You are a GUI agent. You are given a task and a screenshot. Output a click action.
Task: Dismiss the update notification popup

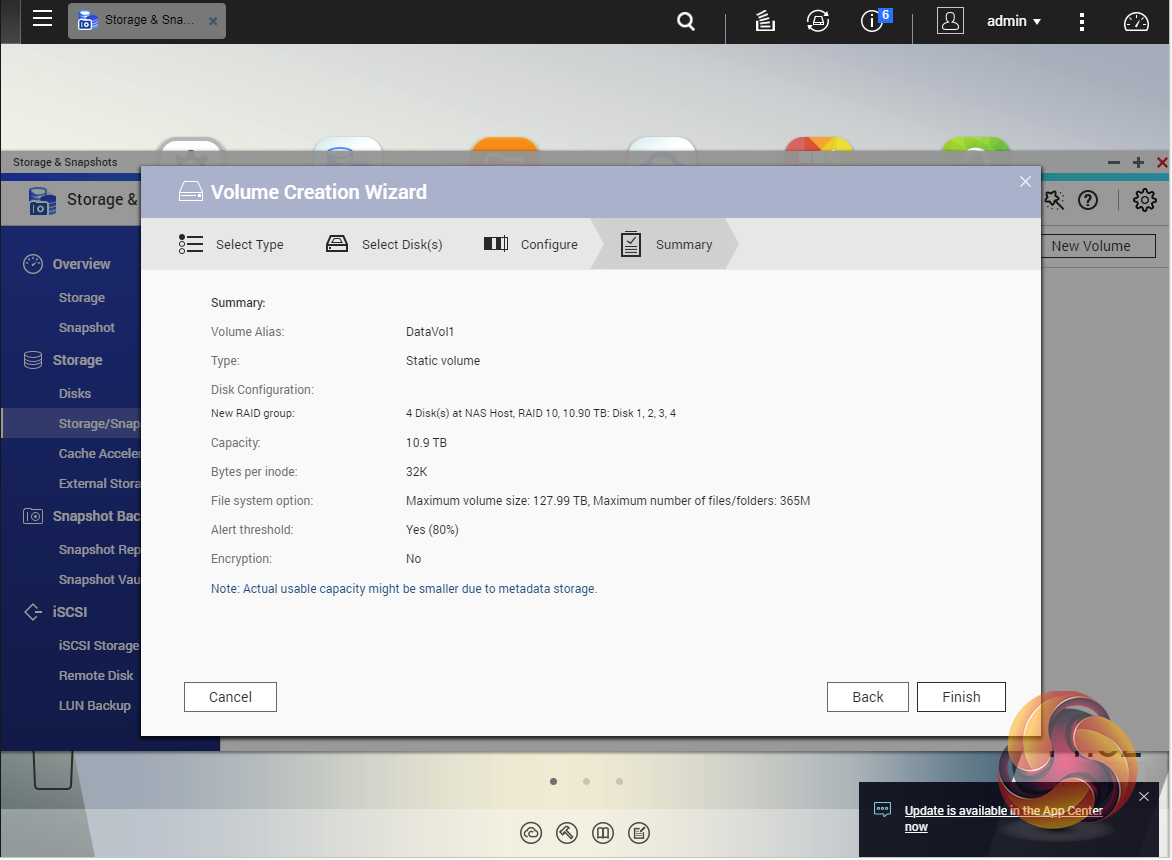point(1144,797)
